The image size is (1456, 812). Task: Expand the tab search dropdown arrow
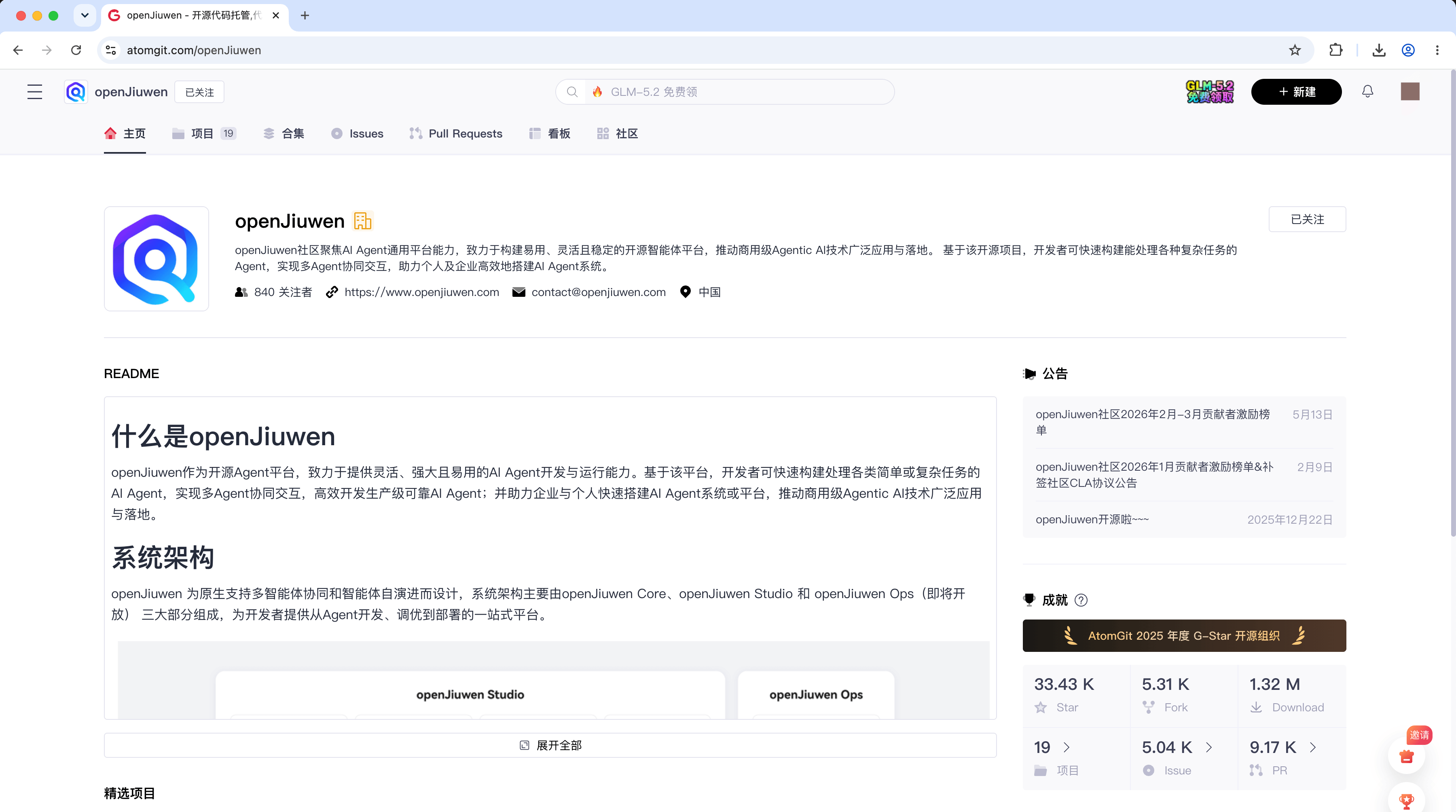(85, 15)
